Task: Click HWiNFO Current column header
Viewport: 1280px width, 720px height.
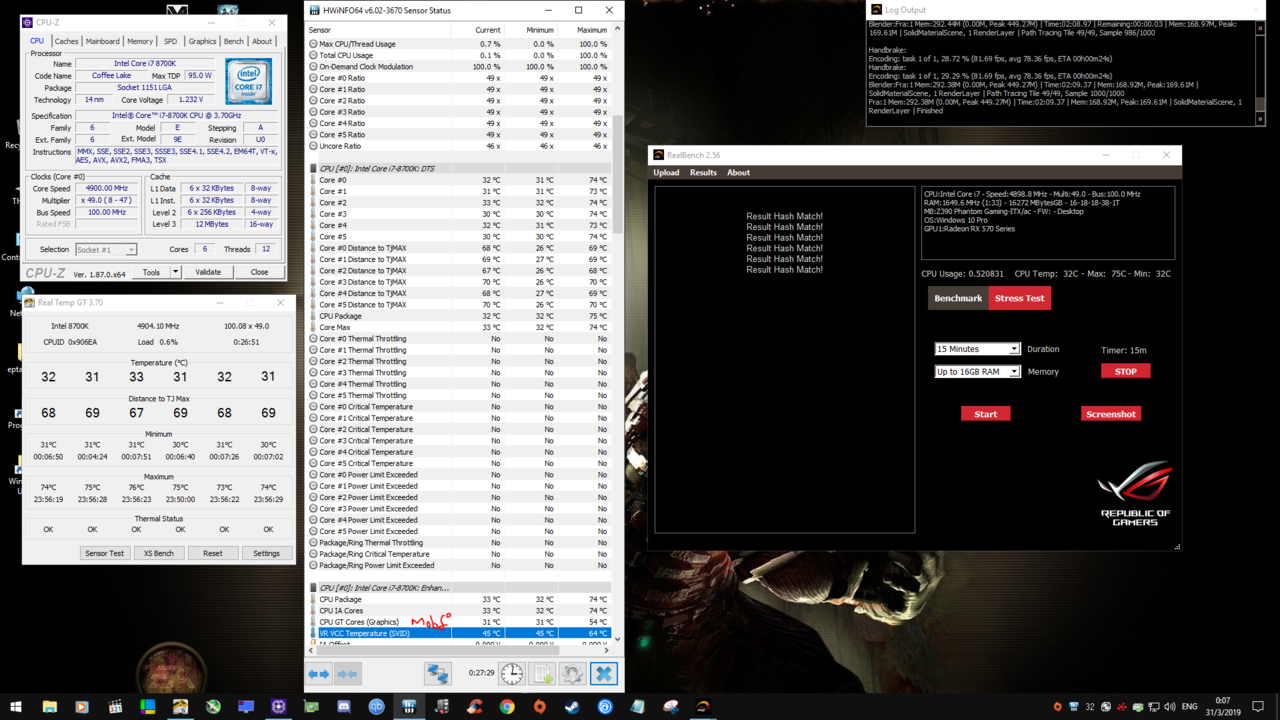Action: (488, 30)
